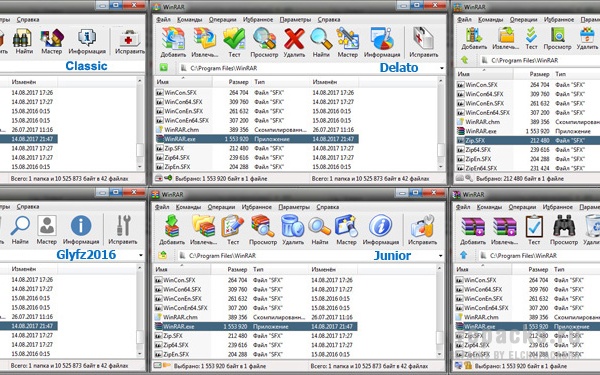The height and width of the screenshot is (375, 600).
Task: Expand path dropdown in Junior window
Action: click(x=440, y=256)
